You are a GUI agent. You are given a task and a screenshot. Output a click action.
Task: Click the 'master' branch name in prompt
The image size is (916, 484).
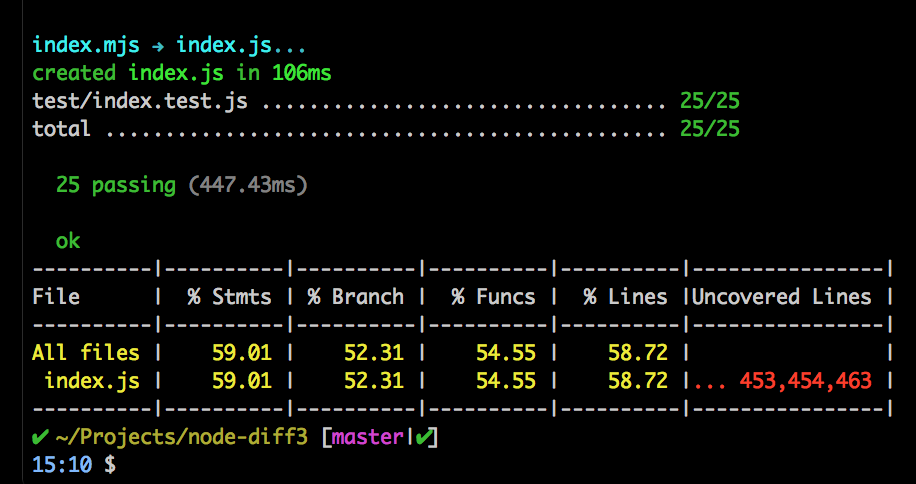(x=367, y=437)
